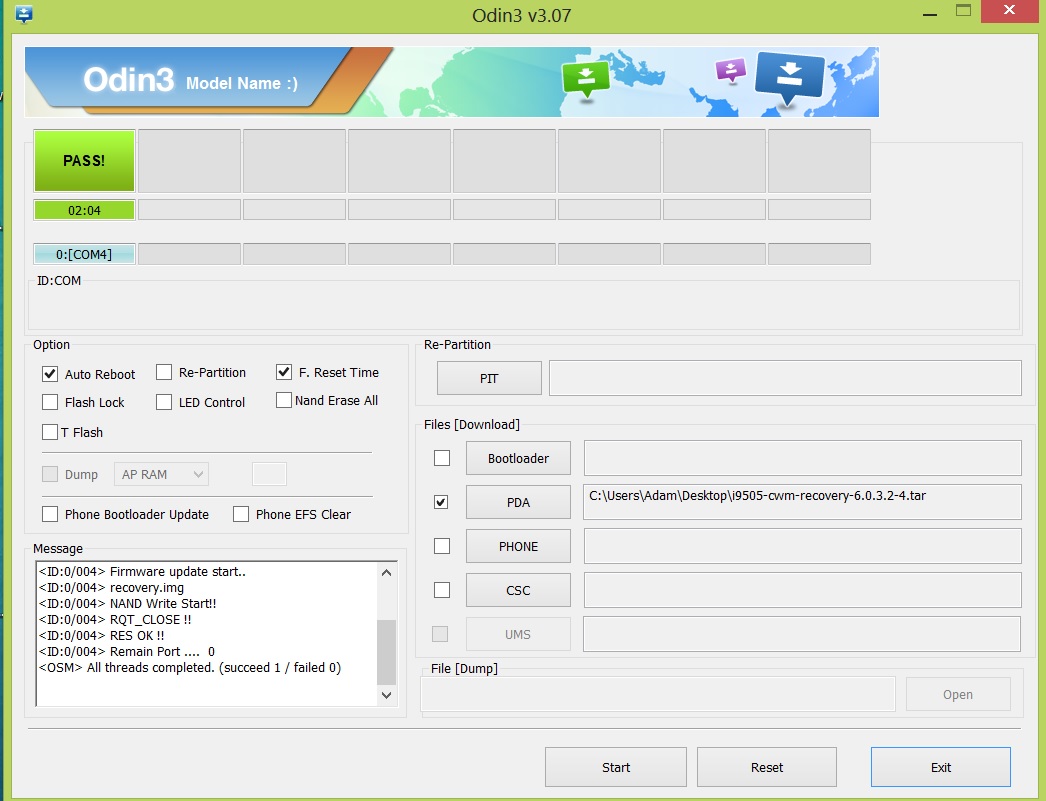The width and height of the screenshot is (1046, 801).
Task: Browse for a PDA file
Action: (518, 502)
